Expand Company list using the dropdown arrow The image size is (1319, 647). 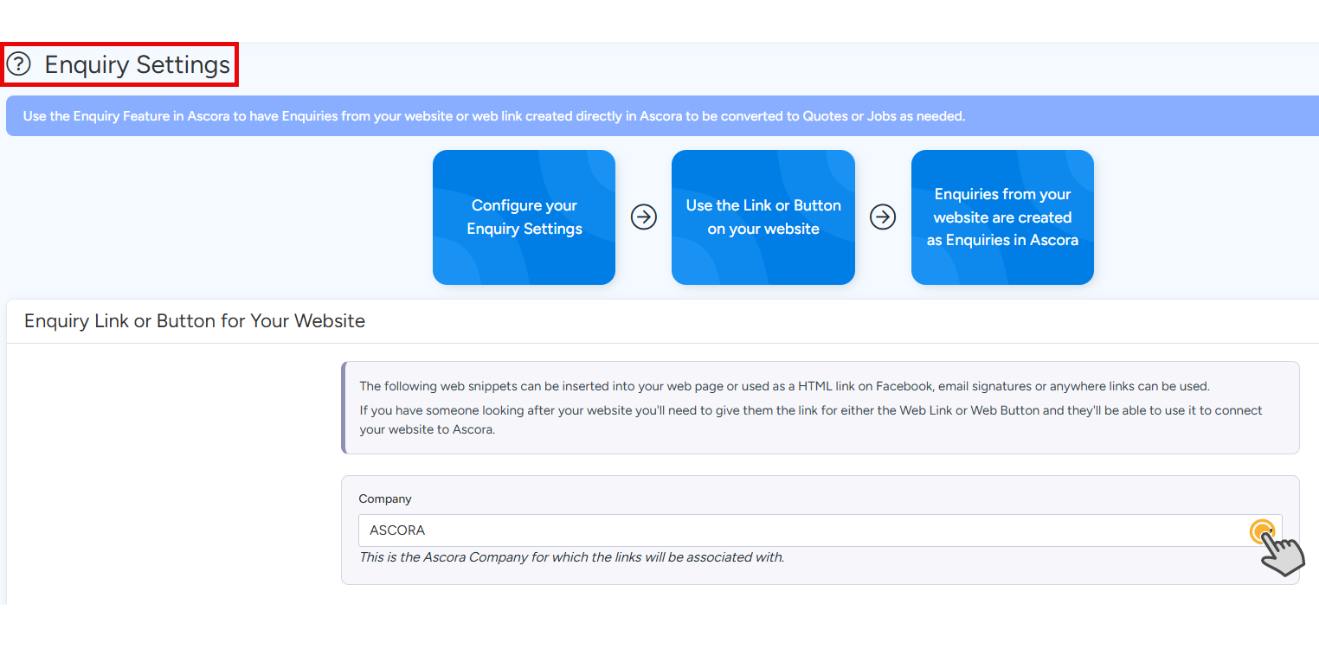tap(1262, 530)
